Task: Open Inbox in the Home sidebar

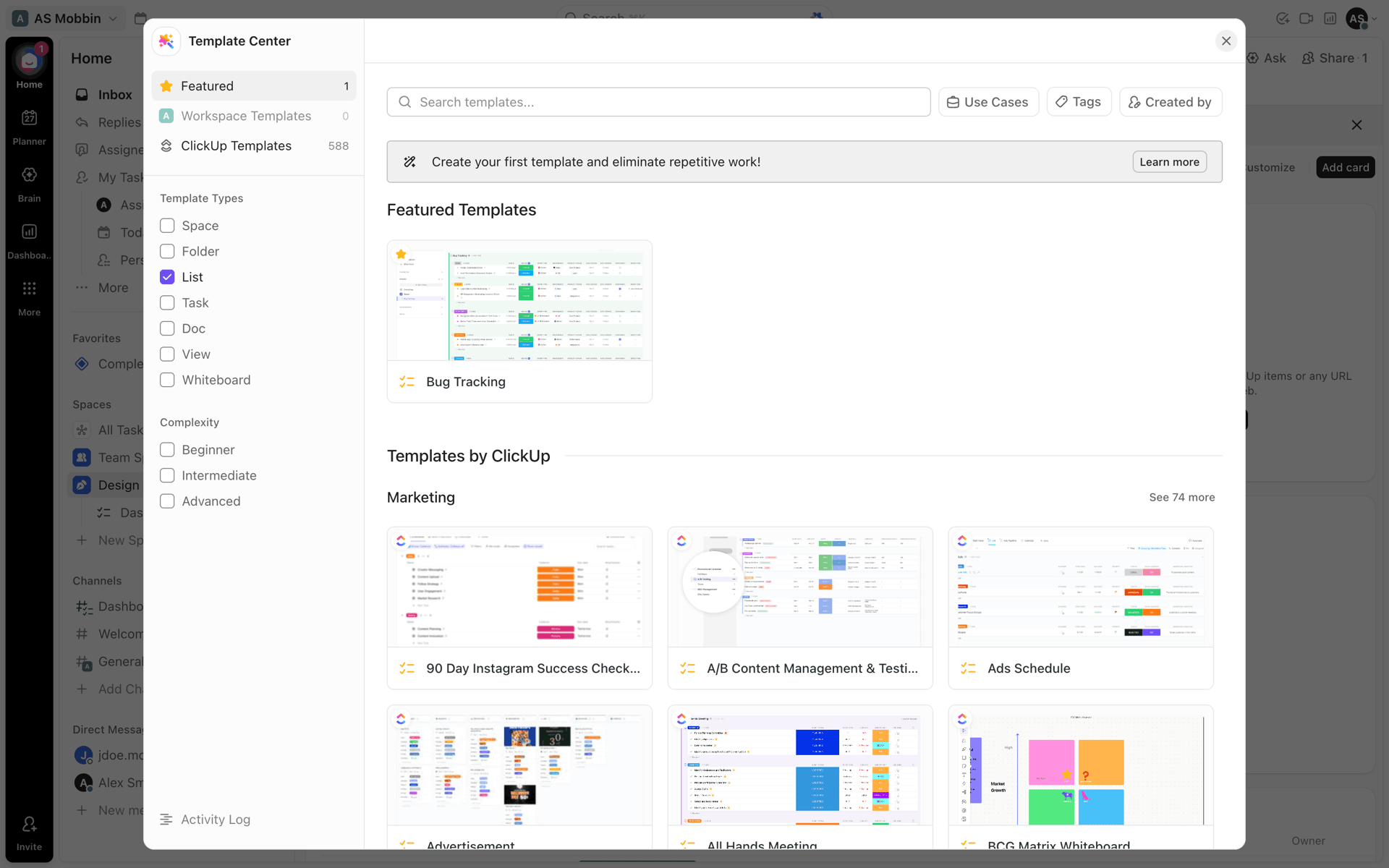Action: click(106, 95)
